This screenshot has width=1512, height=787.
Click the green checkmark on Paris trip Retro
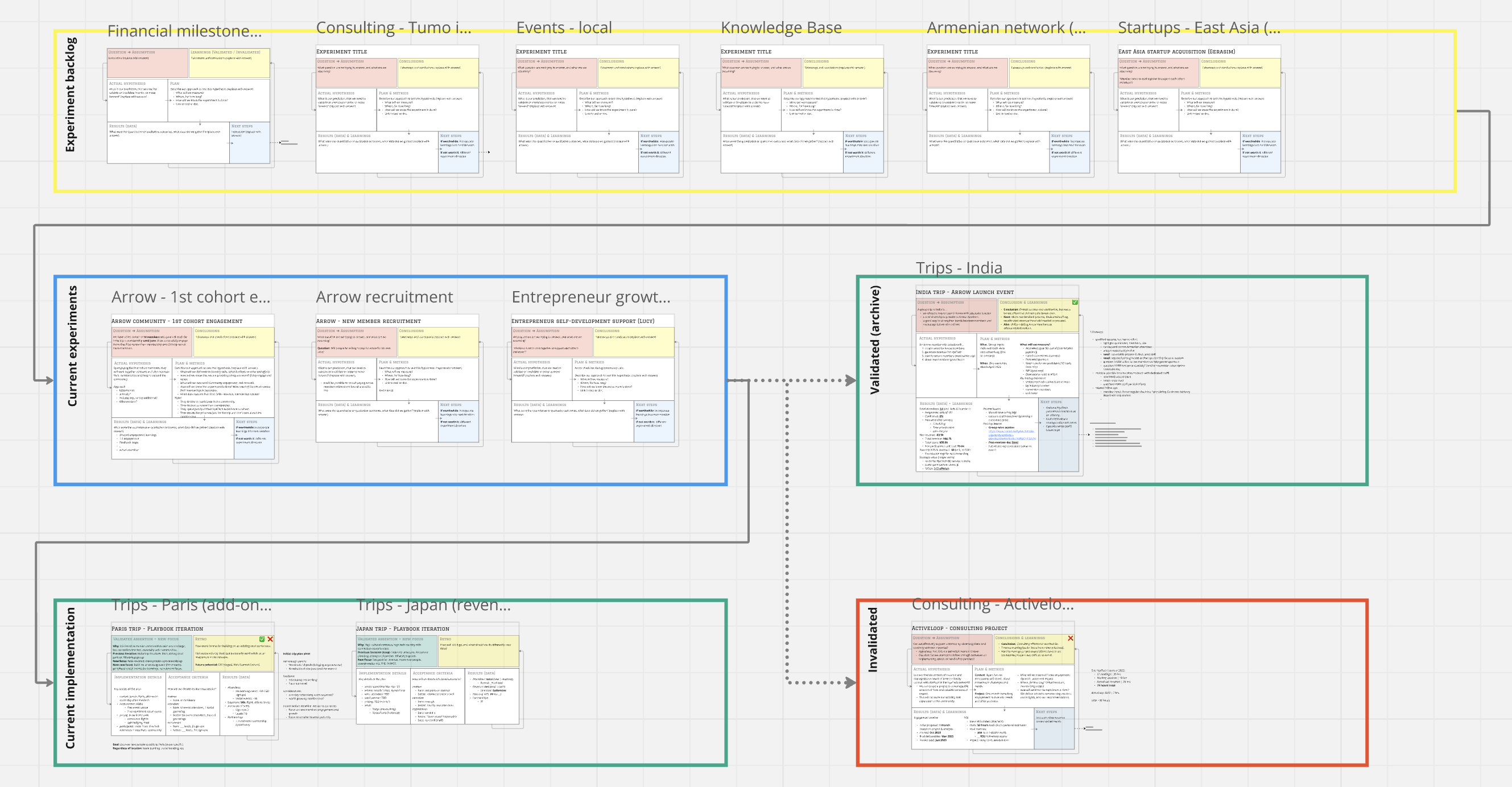tap(262, 639)
